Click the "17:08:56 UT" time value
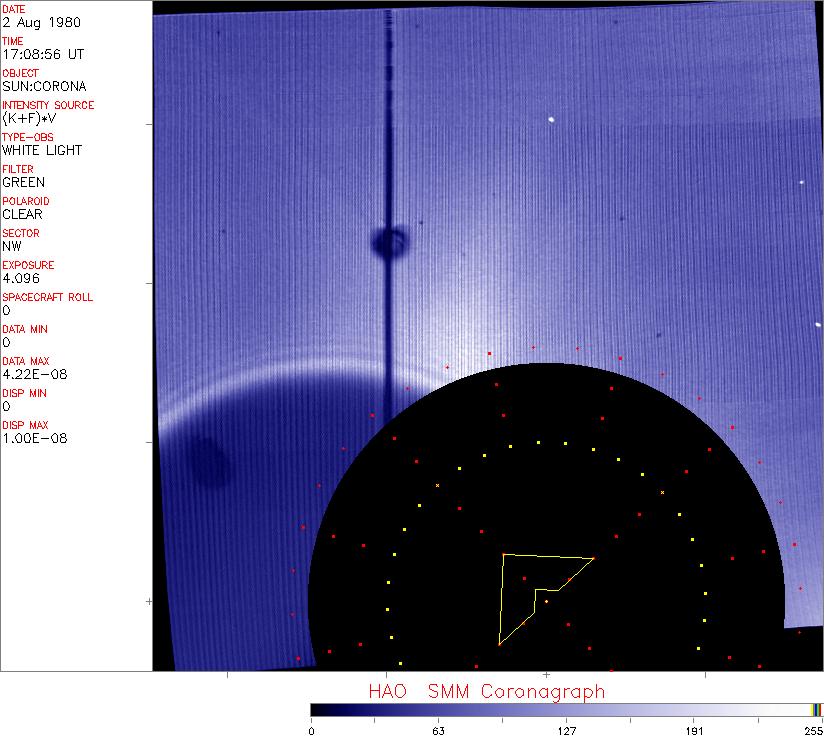The image size is (824, 736). click(x=41, y=54)
